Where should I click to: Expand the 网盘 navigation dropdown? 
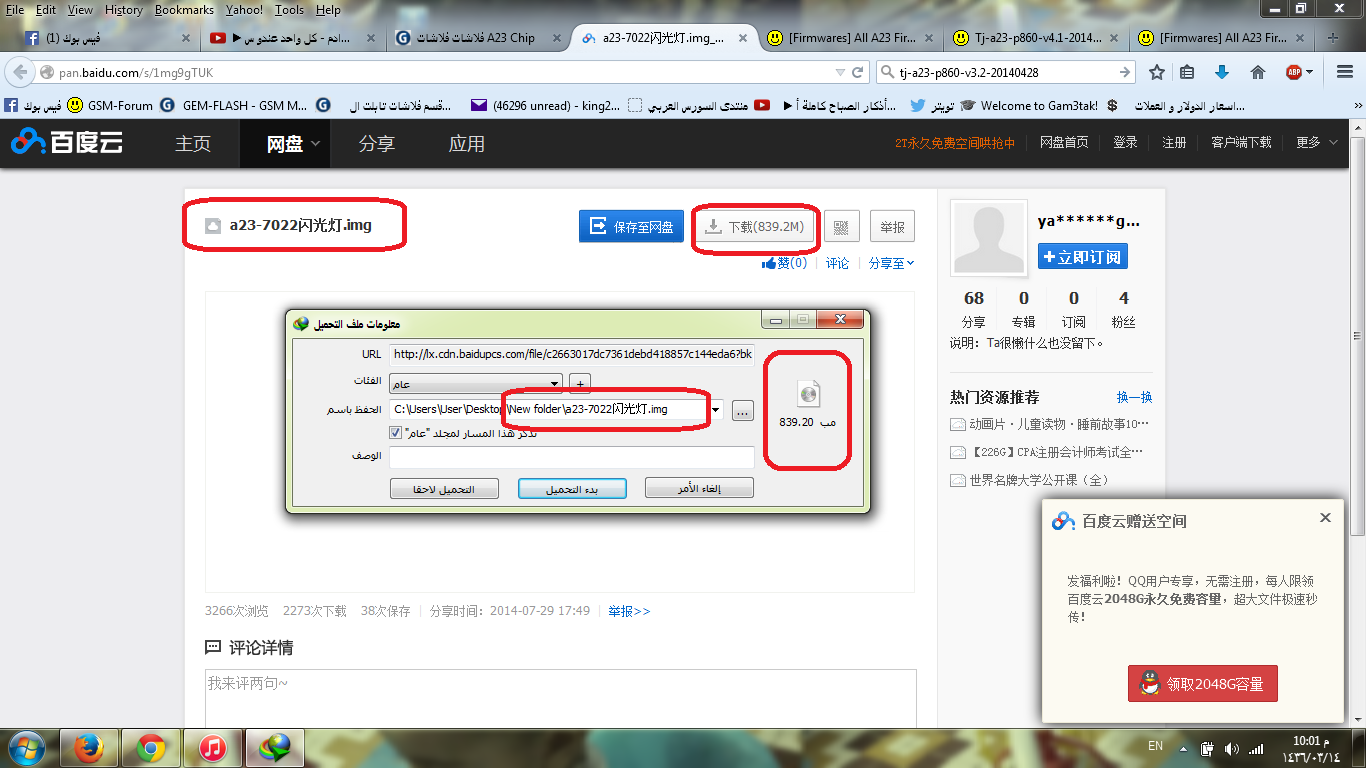coord(315,144)
